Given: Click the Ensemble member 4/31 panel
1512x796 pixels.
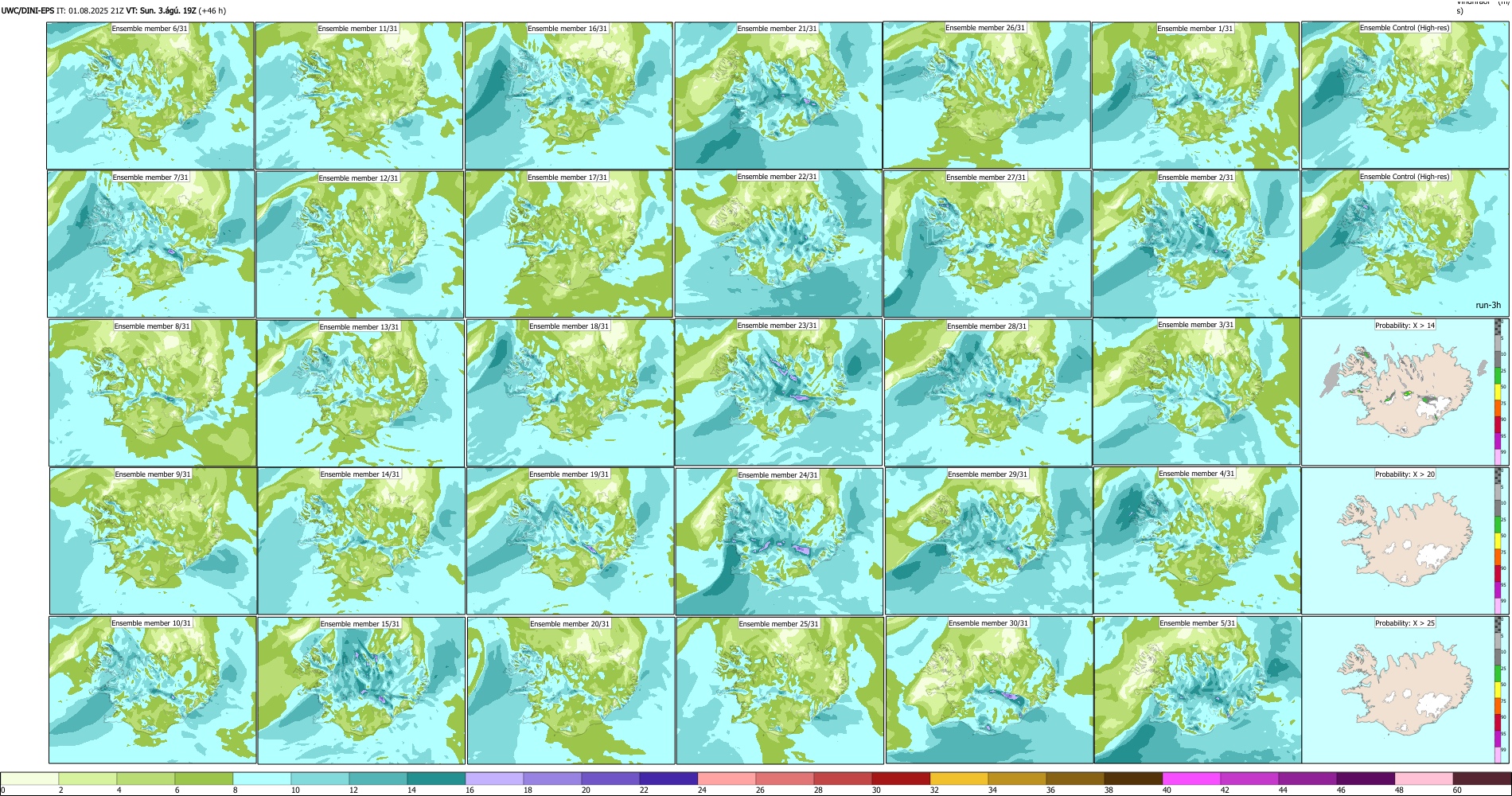Looking at the screenshot, I should [1198, 541].
